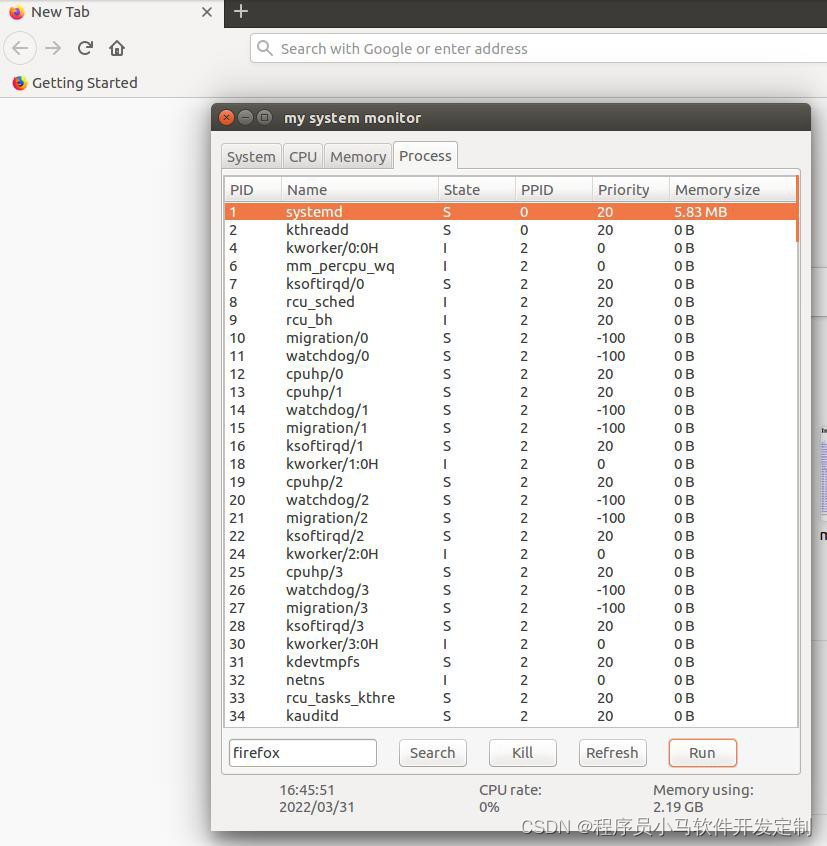The width and height of the screenshot is (827, 846).
Task: Click the firefox text input field
Action: 302,753
